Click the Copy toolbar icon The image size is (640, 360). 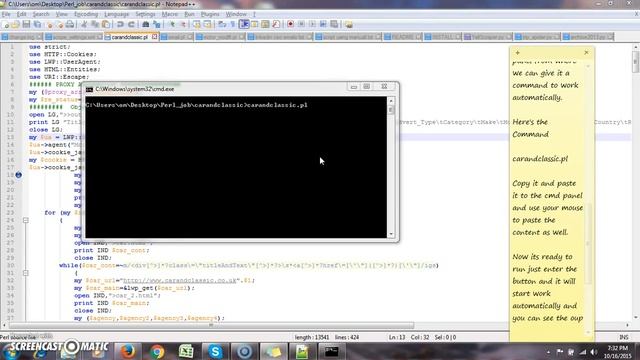[95, 24]
